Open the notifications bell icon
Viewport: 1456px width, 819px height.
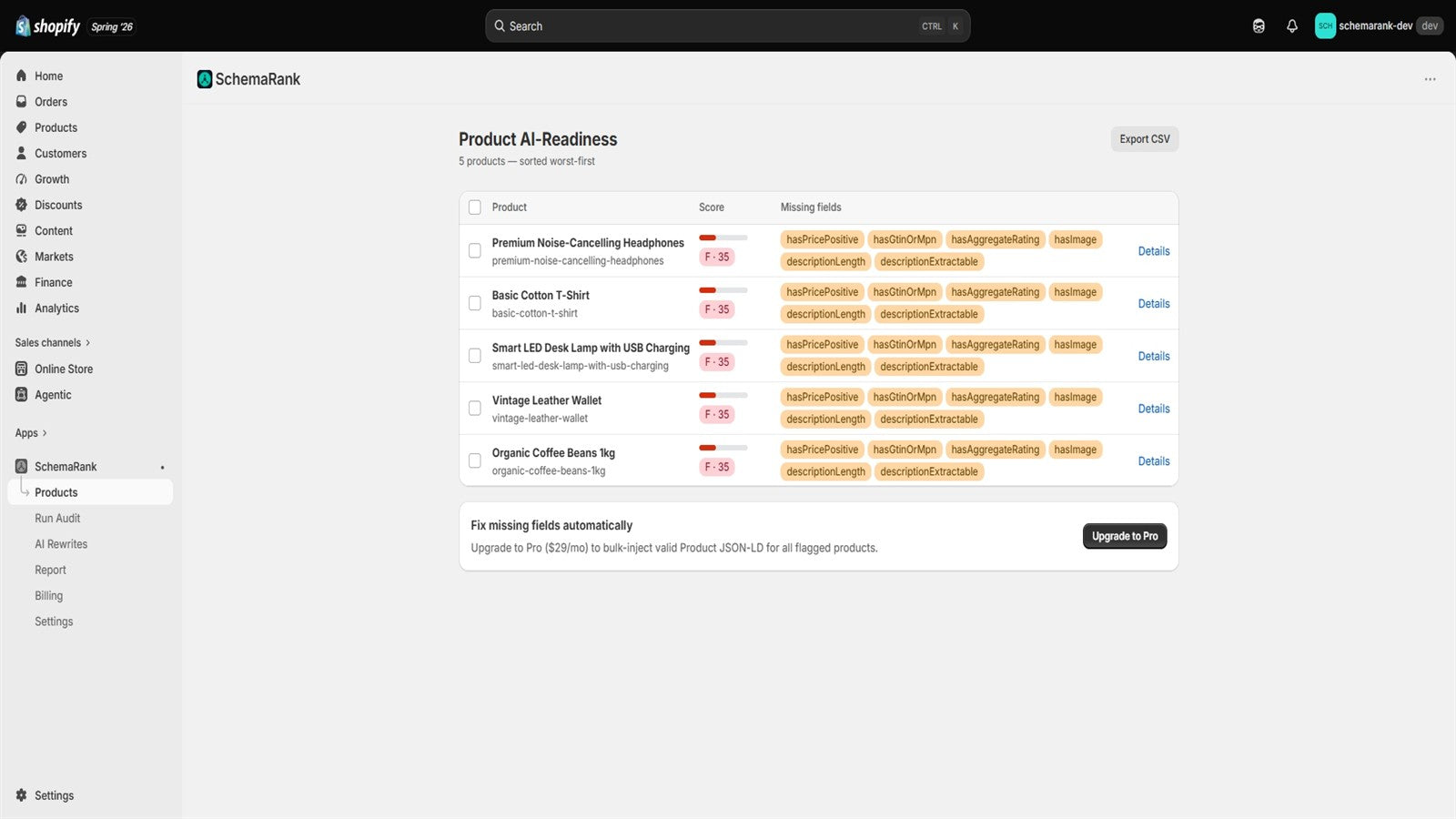click(x=1292, y=26)
